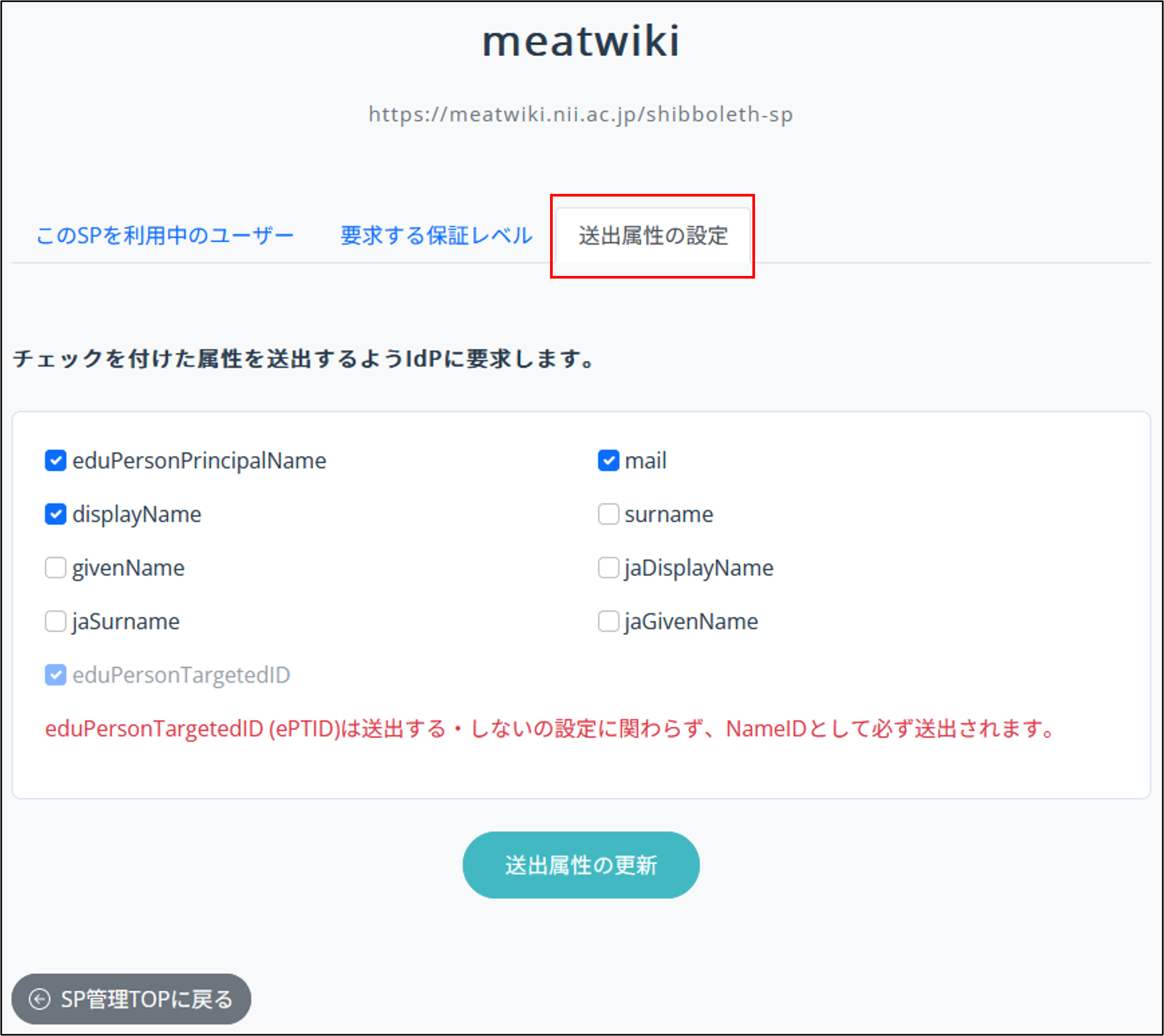Image resolution: width=1164 pixels, height=1036 pixels.
Task: Uncheck the eduPersonPrincipalName checkbox
Action: pyautogui.click(x=55, y=461)
